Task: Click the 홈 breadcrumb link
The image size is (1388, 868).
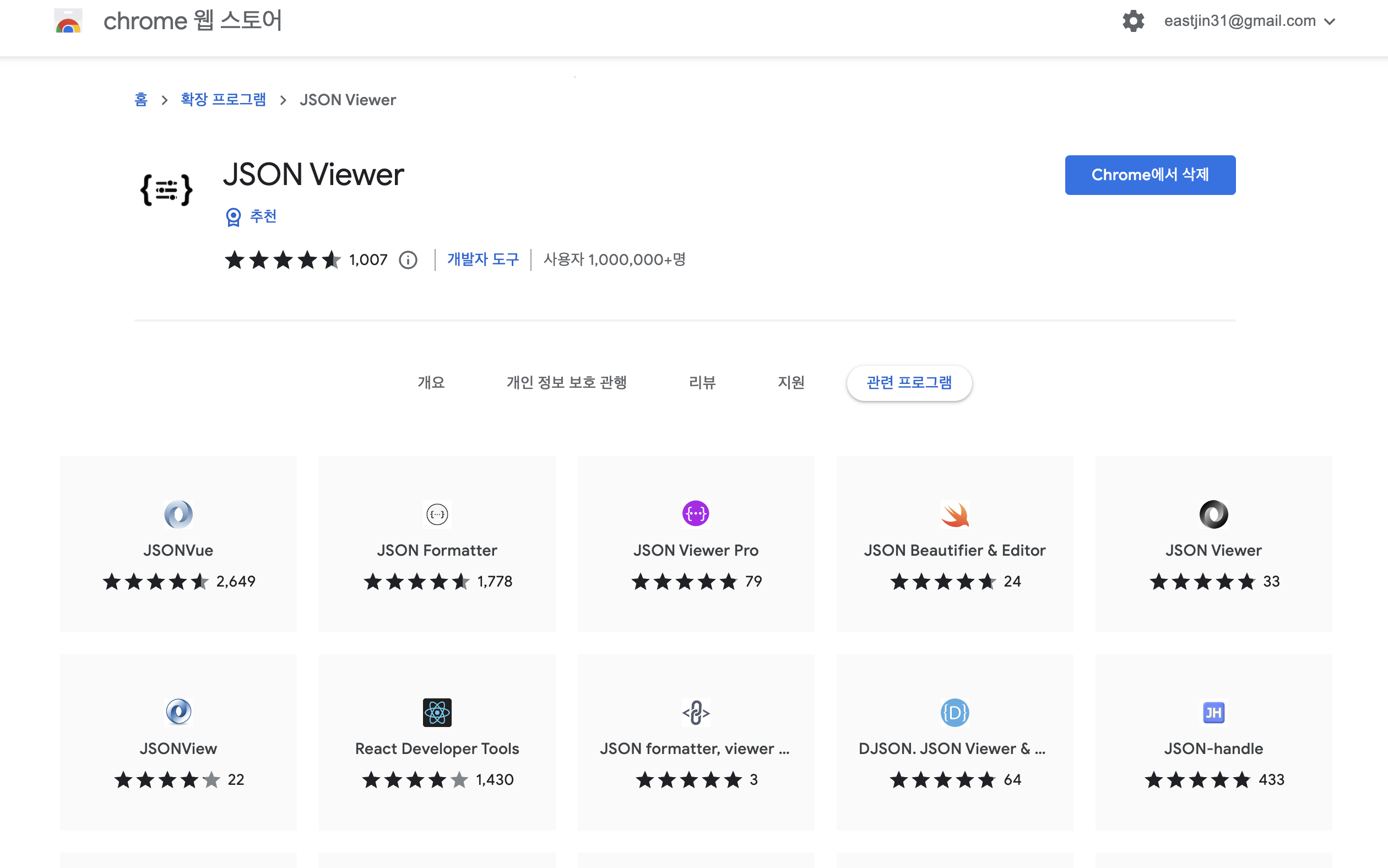Action: pos(140,100)
